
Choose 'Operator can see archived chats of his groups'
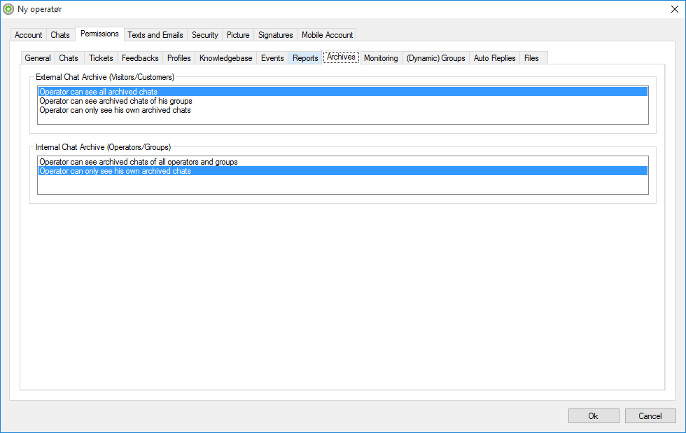pos(343,101)
